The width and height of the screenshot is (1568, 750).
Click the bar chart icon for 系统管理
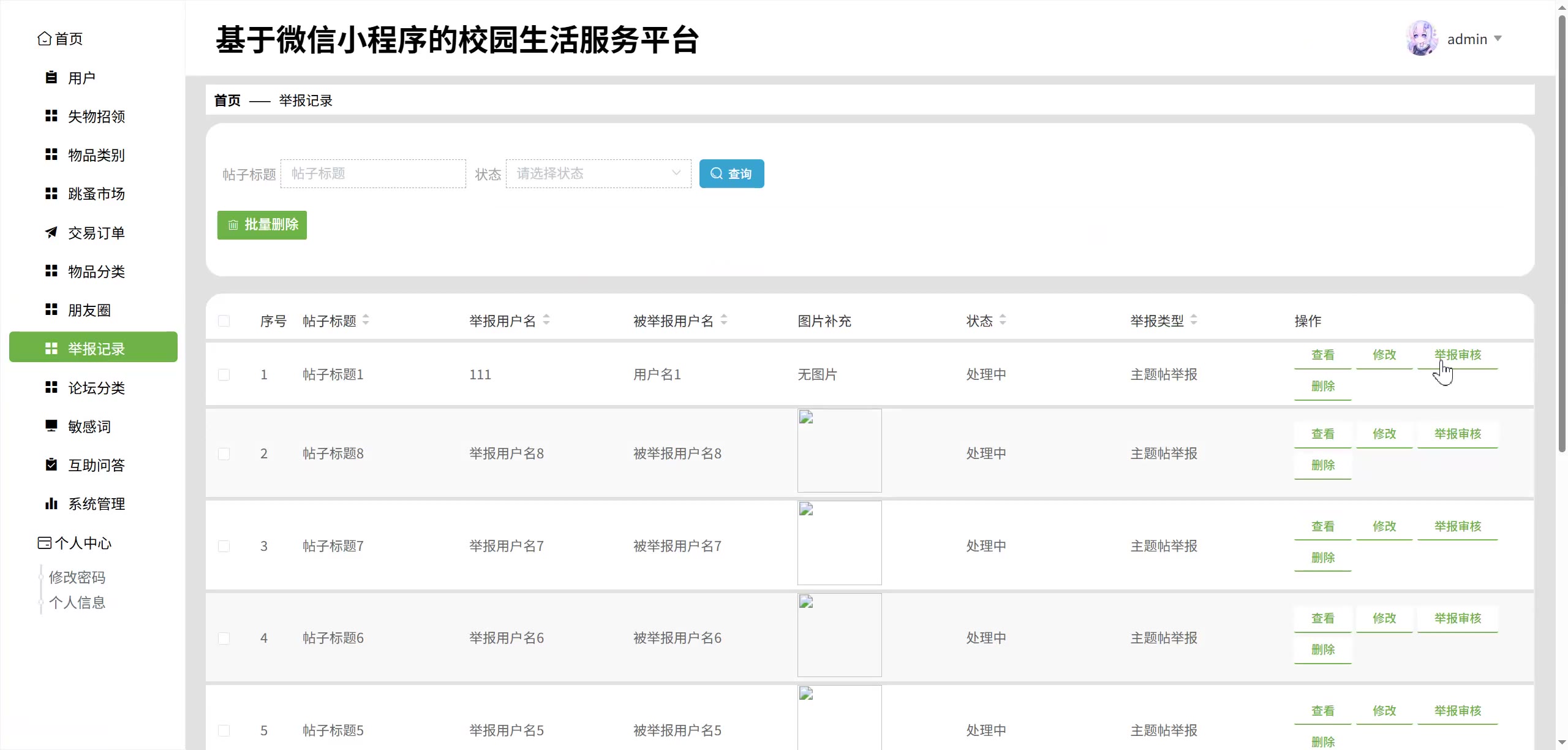pyautogui.click(x=51, y=504)
